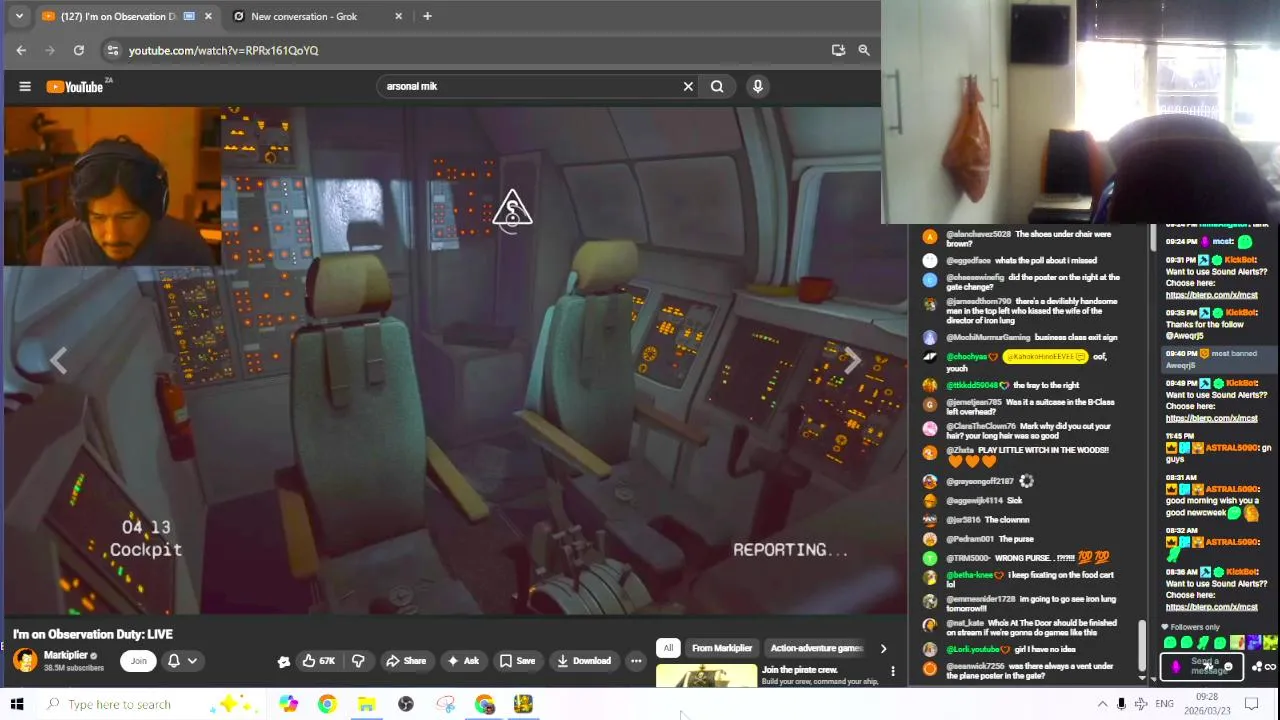Show more filter chips with right chevron
This screenshot has height=720, width=1280.
click(883, 648)
